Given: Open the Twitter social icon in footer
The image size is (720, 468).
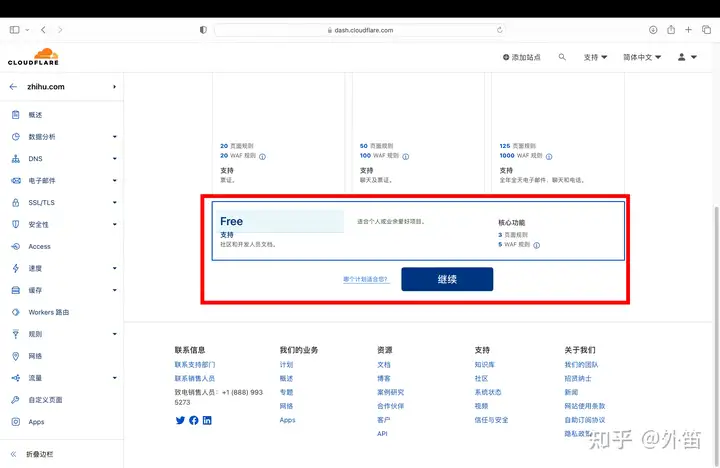Looking at the screenshot, I should coord(180,420).
